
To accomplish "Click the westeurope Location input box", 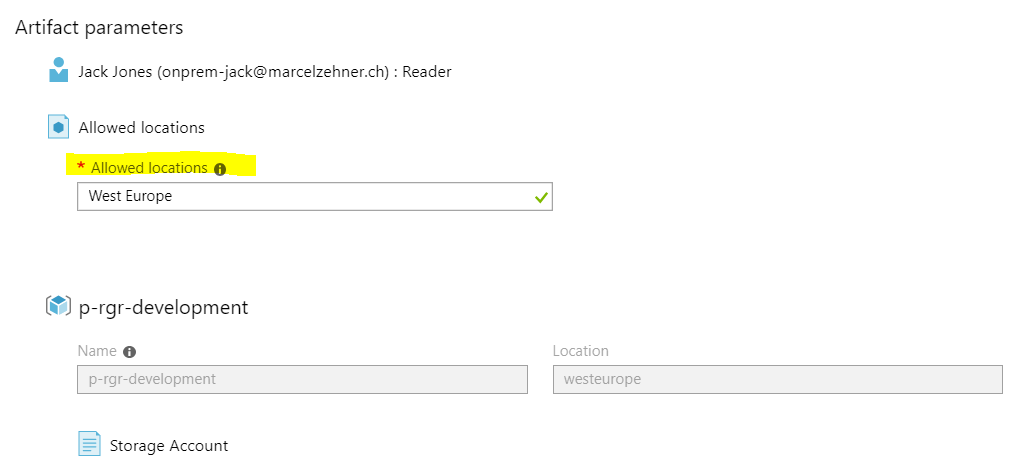I will coord(777,379).
